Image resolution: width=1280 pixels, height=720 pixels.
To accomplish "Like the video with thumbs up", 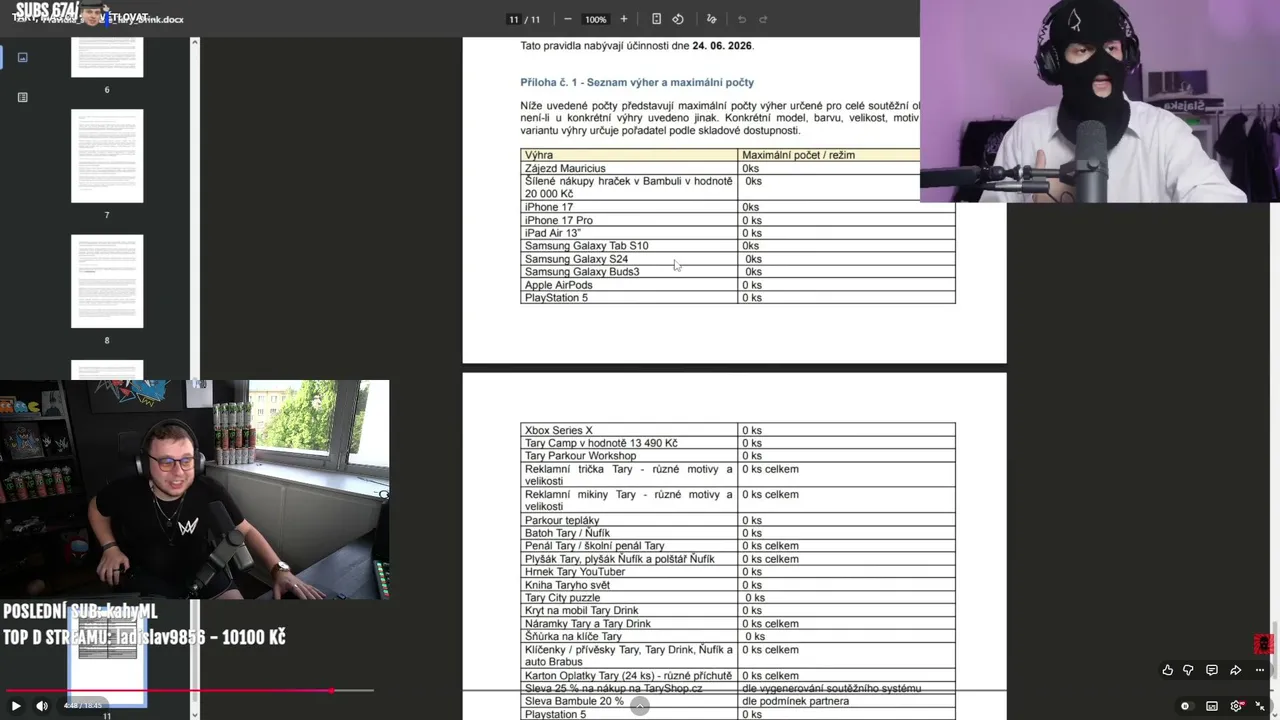I will tap(1167, 670).
